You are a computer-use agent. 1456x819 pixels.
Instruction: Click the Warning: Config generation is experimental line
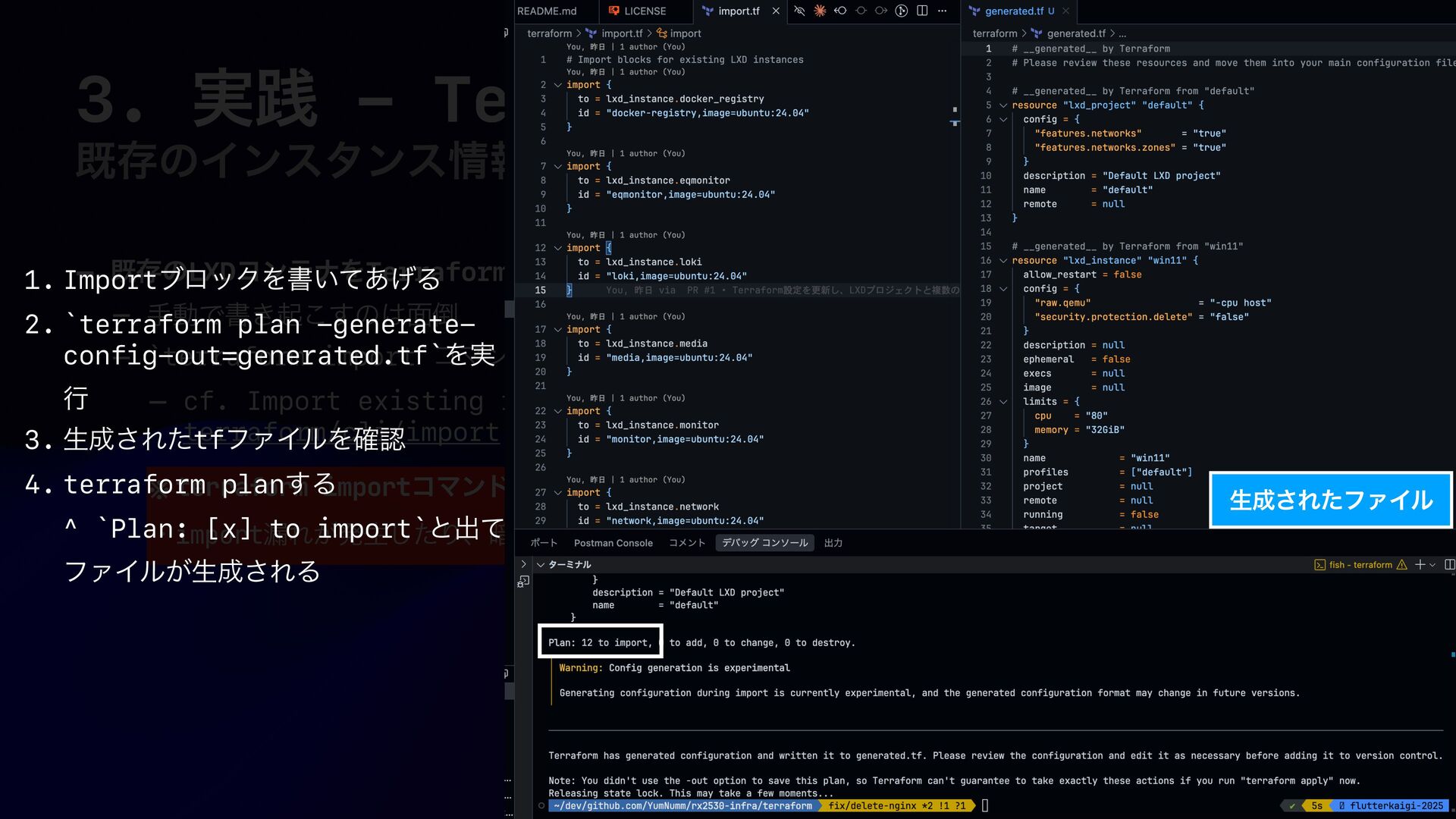674,667
